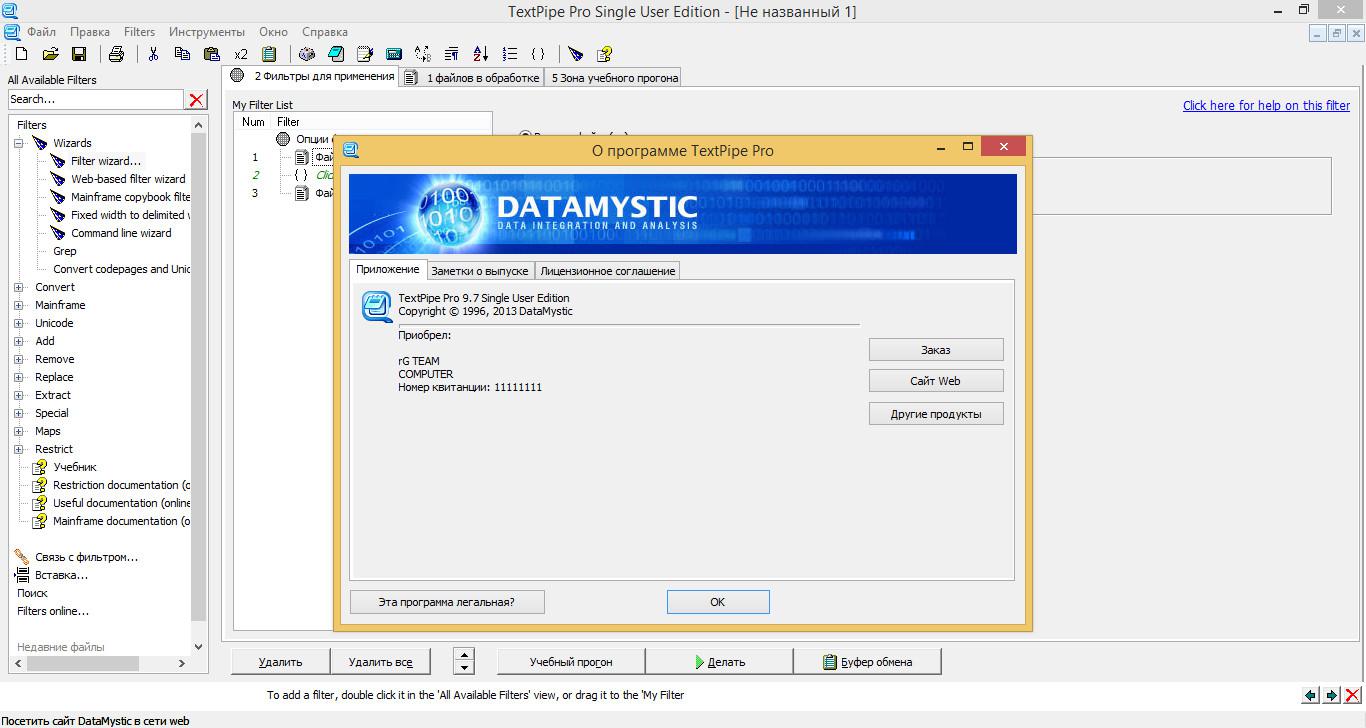This screenshot has height=728, width=1366.
Task: Open the Инструменты menu
Action: (207, 32)
